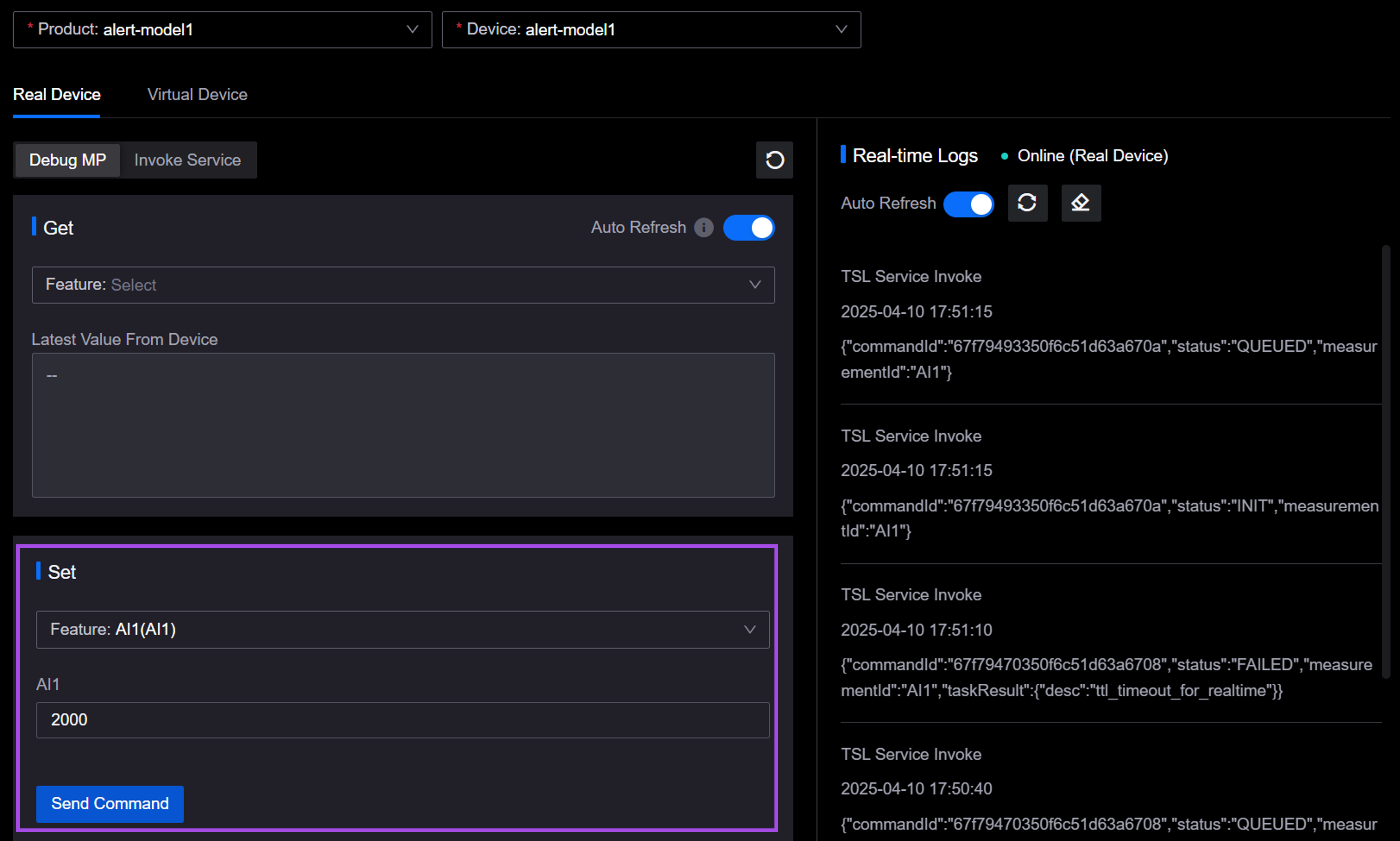Click the AI1 value input field
This screenshot has height=841, width=1400.
click(x=402, y=720)
